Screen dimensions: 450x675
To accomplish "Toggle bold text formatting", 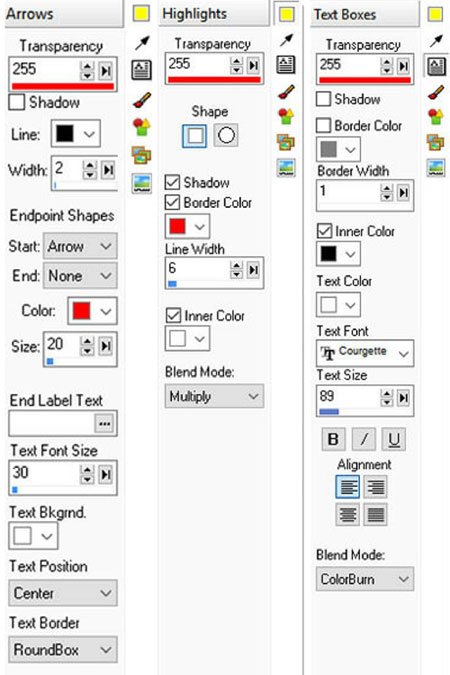I will [333, 439].
